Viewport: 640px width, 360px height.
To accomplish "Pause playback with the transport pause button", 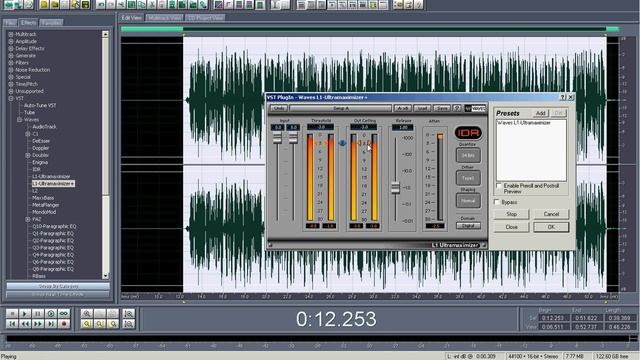I will point(38,313).
